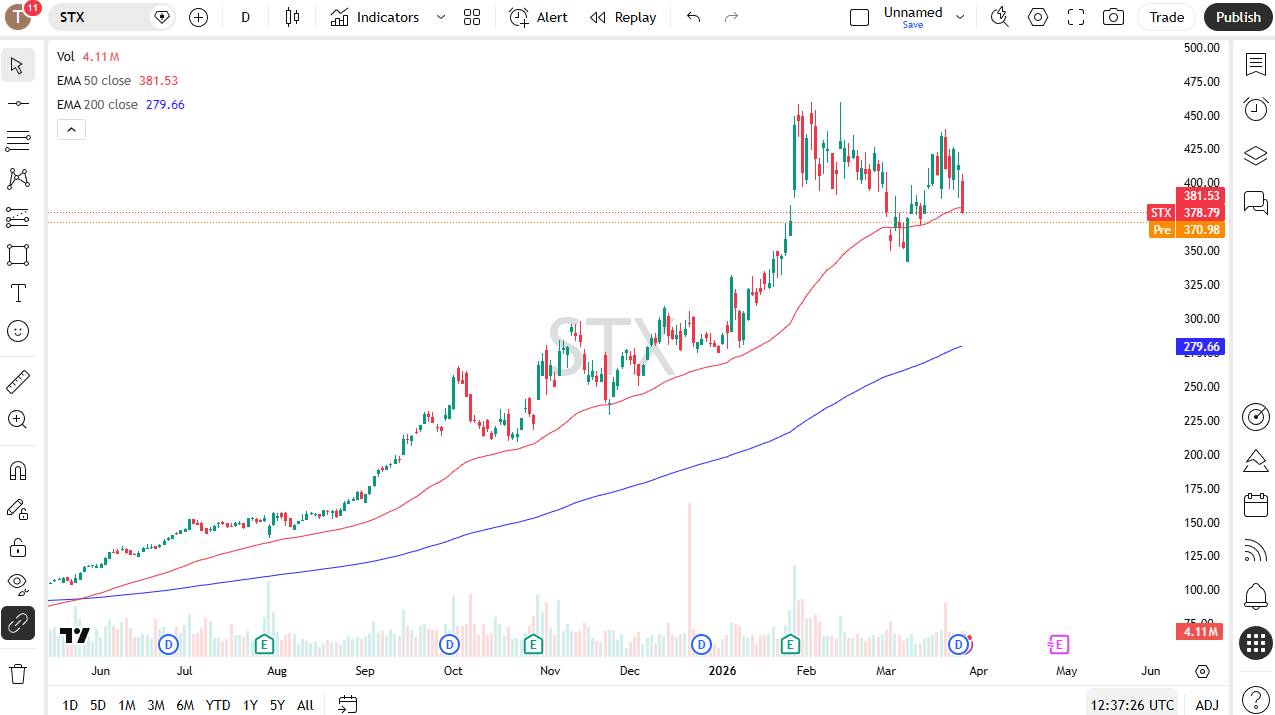Toggle lock all drawing tools

point(17,547)
